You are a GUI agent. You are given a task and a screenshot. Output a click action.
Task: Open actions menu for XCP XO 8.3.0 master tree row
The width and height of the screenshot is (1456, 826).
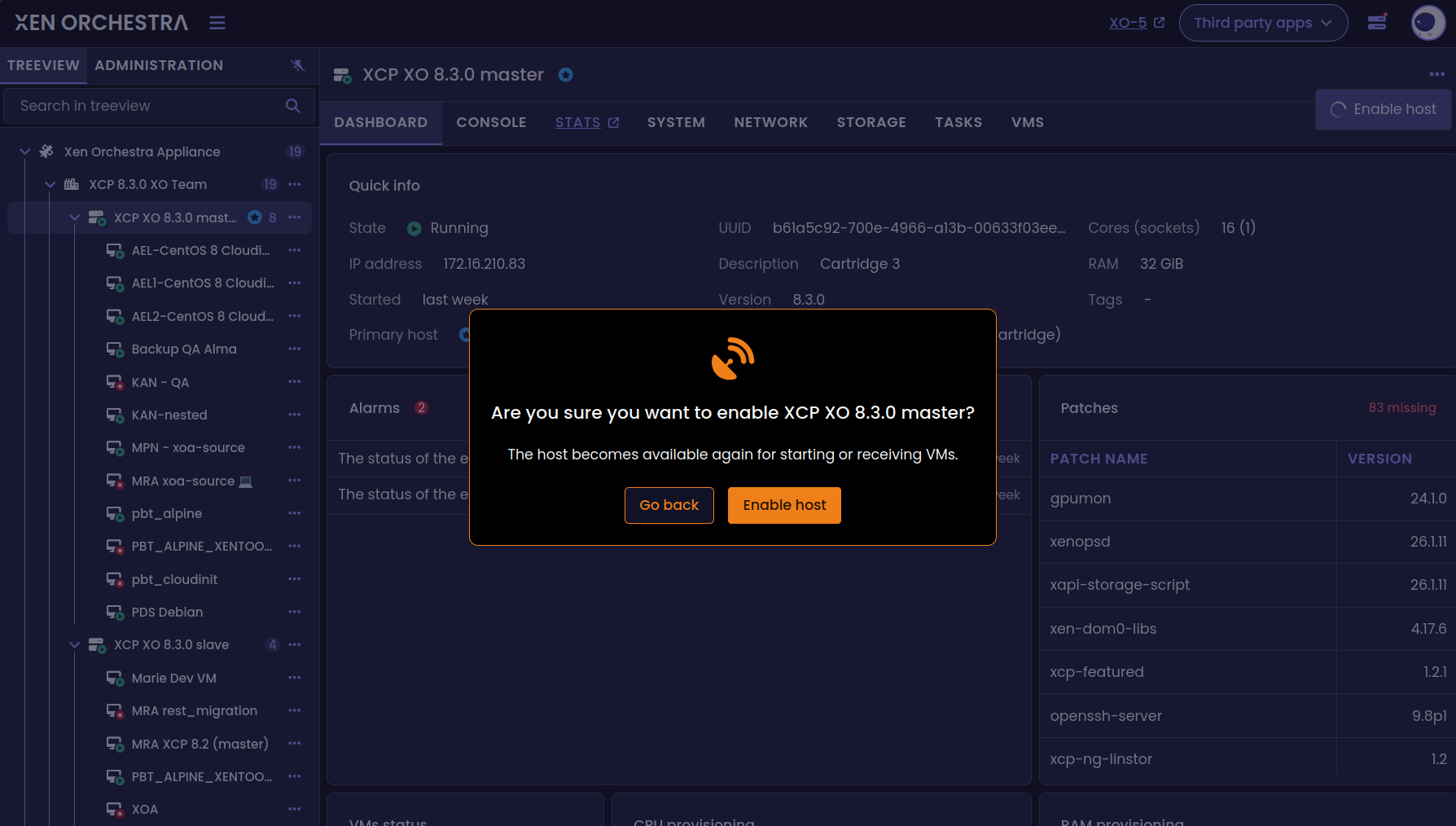295,217
